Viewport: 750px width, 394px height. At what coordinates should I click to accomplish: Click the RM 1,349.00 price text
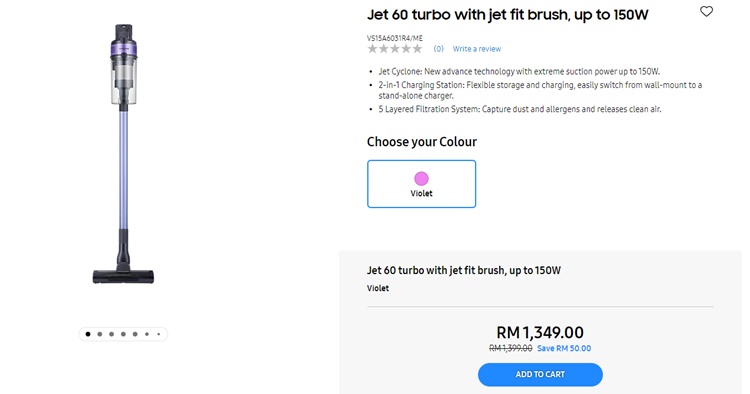pyautogui.click(x=540, y=332)
